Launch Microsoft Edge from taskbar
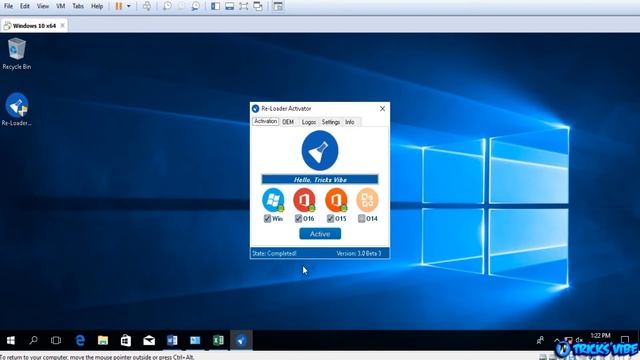This screenshot has width=640, height=360. 80,340
